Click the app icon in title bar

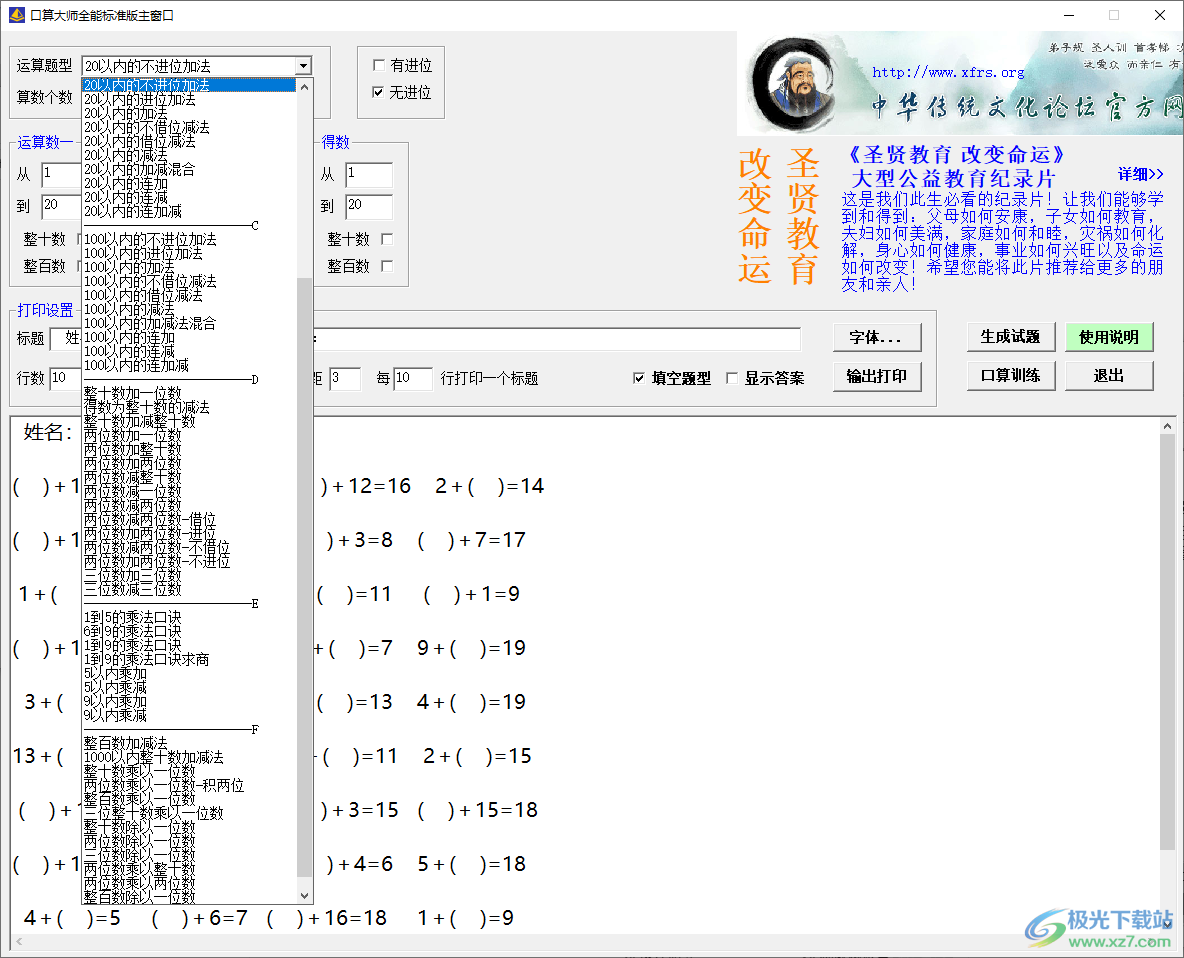[17, 14]
